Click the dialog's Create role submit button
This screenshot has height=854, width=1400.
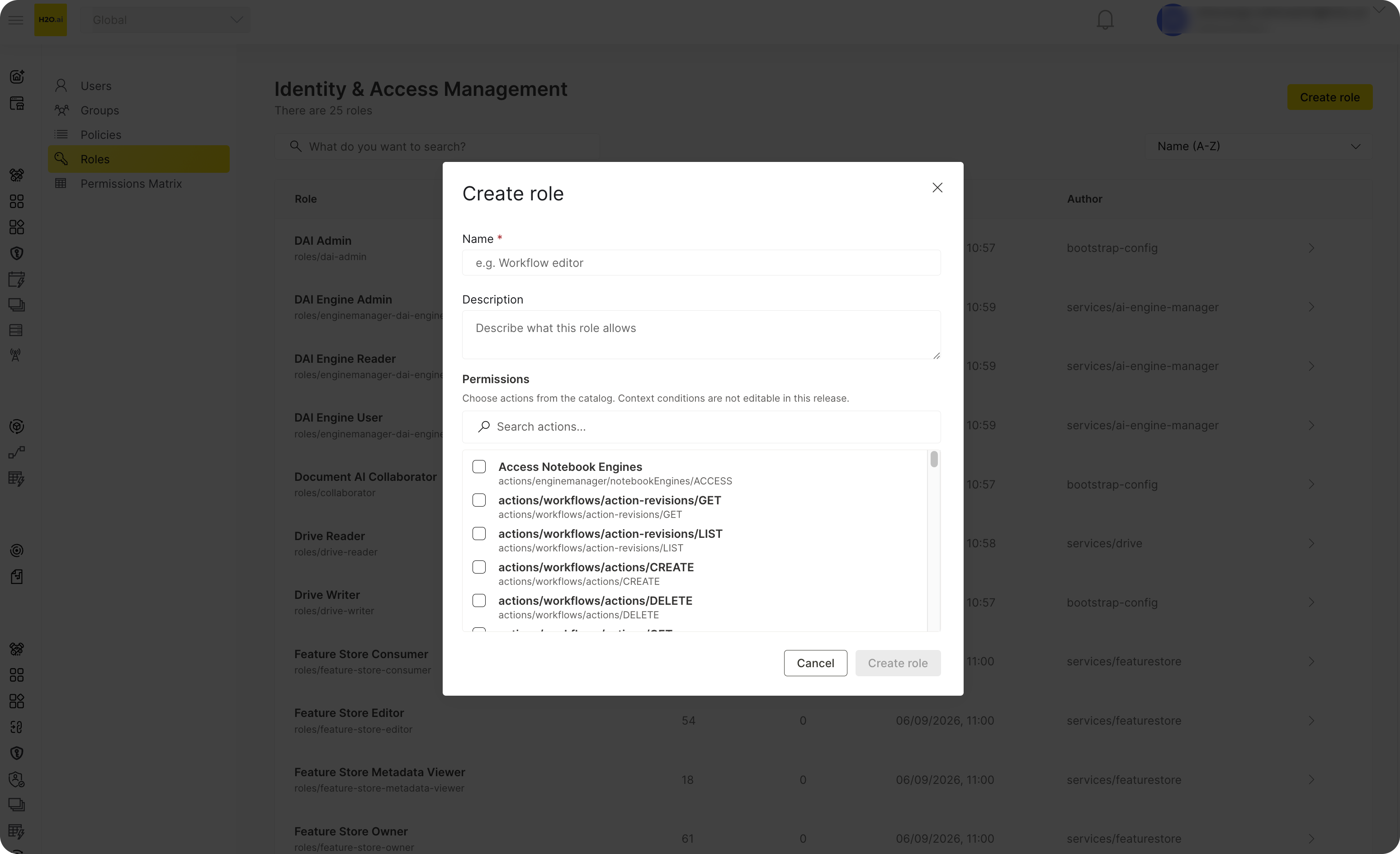tap(898, 663)
